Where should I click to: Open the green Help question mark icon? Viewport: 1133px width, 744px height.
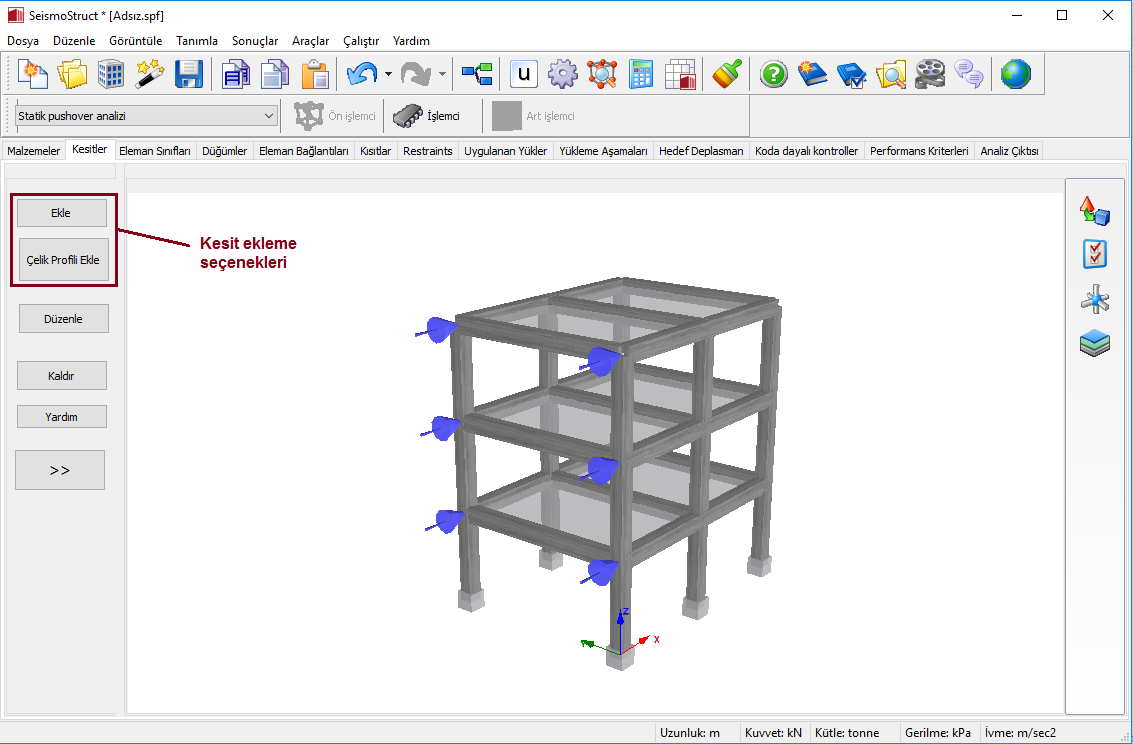(773, 74)
